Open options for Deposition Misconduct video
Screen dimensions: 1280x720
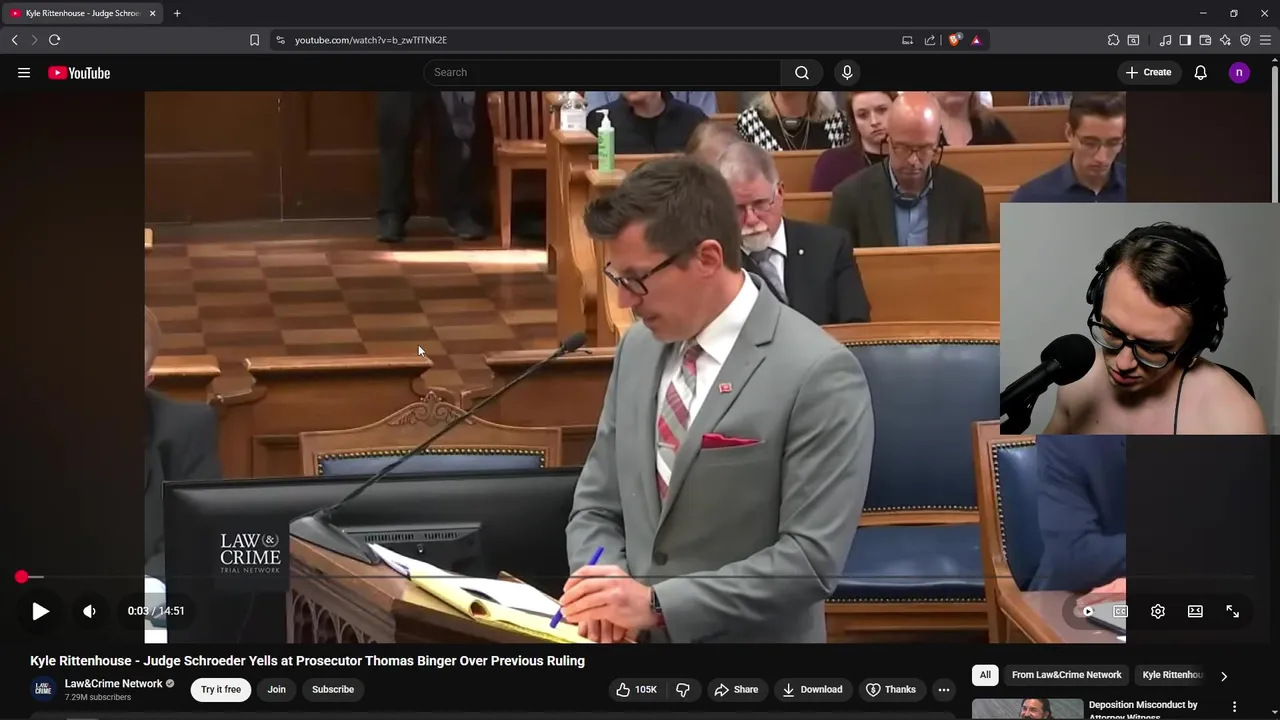pos(1234,707)
